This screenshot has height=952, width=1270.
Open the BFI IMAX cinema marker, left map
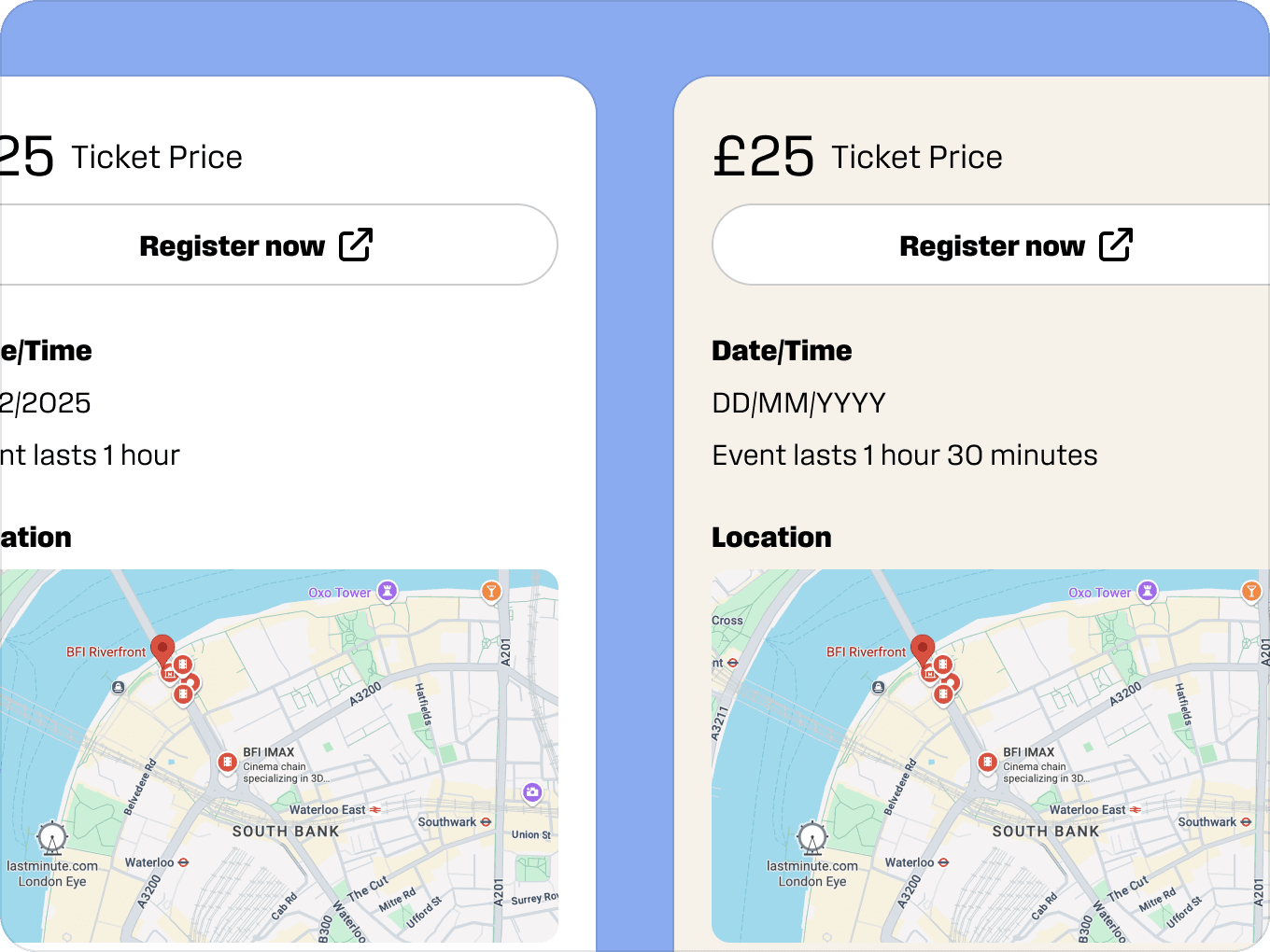[x=227, y=763]
